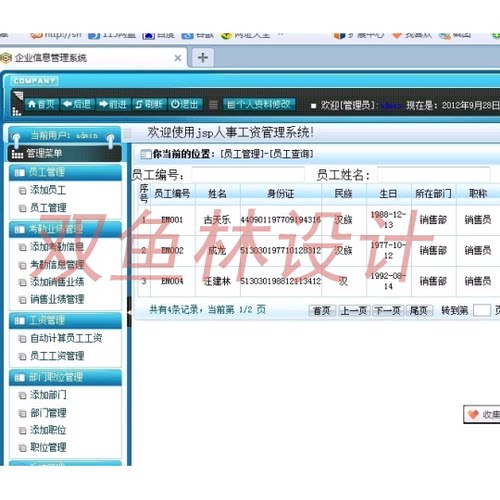Click the 前进 forward toolbar button
This screenshot has height=500, width=500.
113,104
